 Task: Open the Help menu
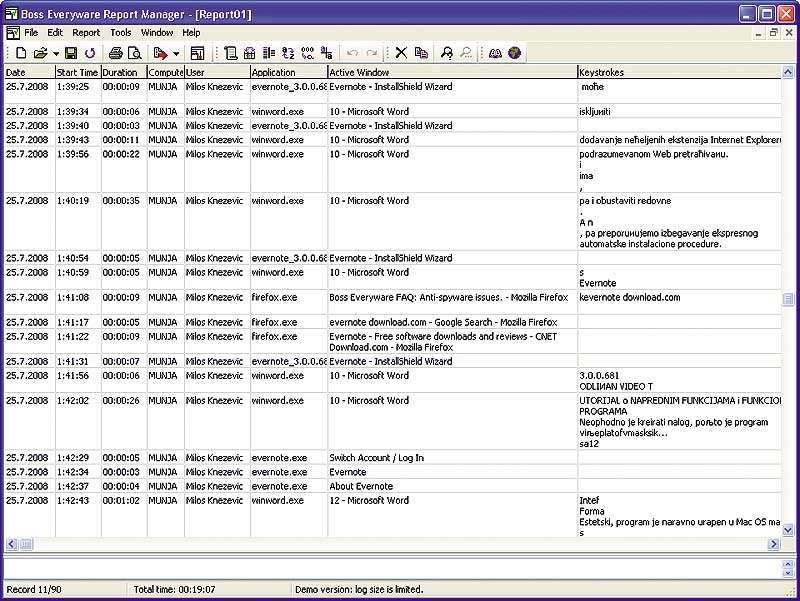tap(191, 33)
